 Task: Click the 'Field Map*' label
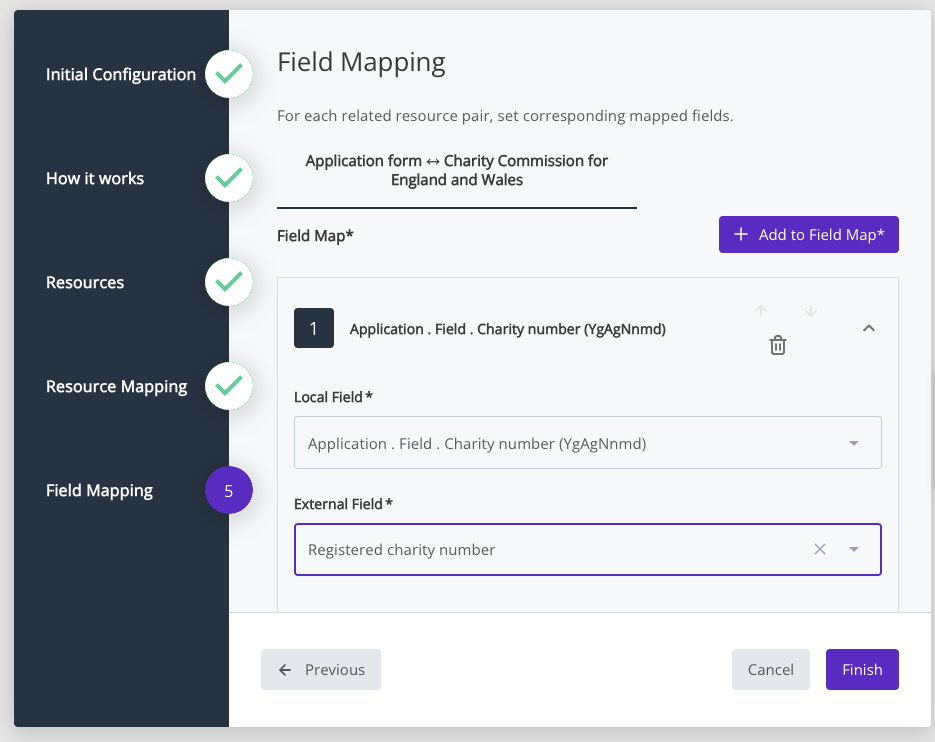click(x=315, y=236)
